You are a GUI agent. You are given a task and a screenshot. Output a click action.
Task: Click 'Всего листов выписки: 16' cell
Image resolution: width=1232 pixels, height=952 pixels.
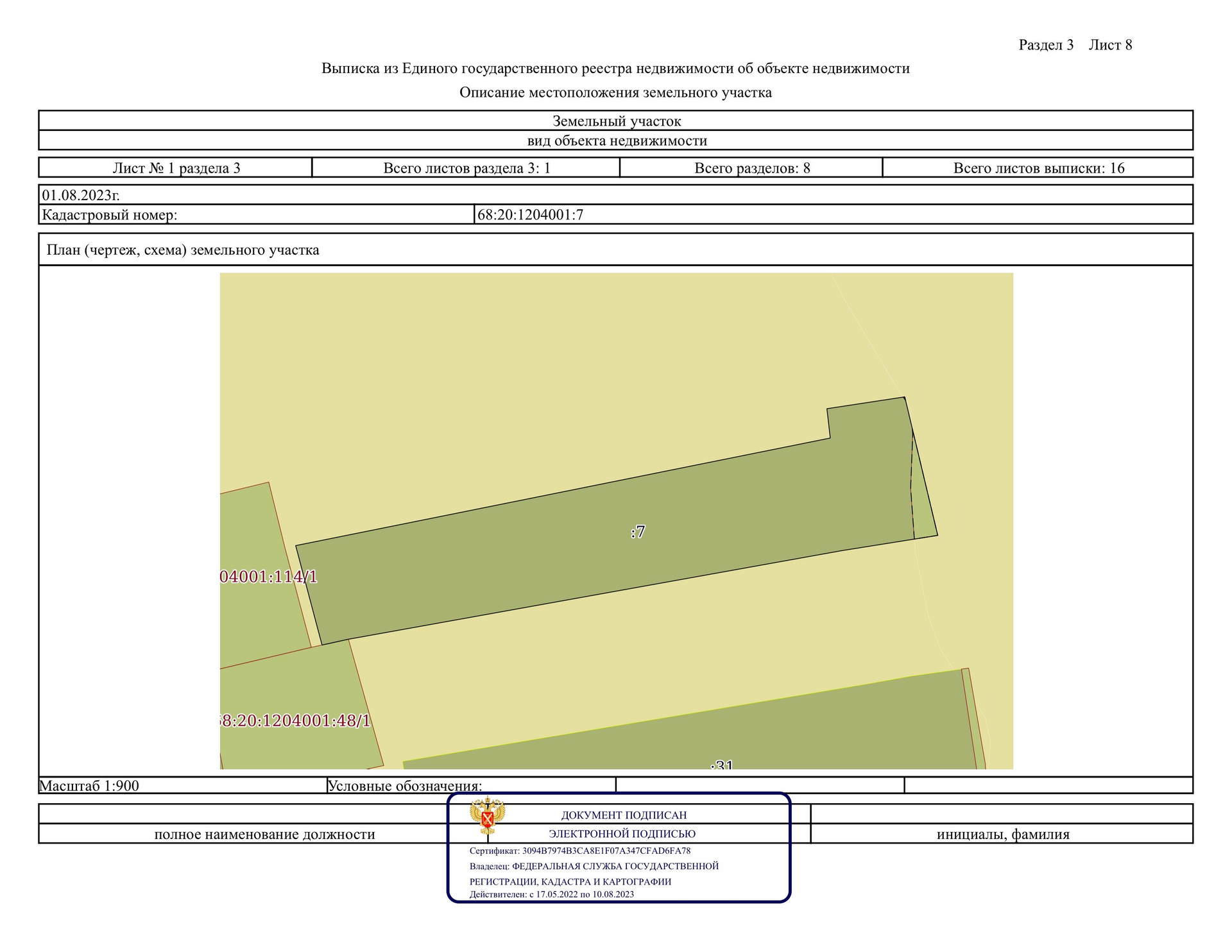(1038, 168)
